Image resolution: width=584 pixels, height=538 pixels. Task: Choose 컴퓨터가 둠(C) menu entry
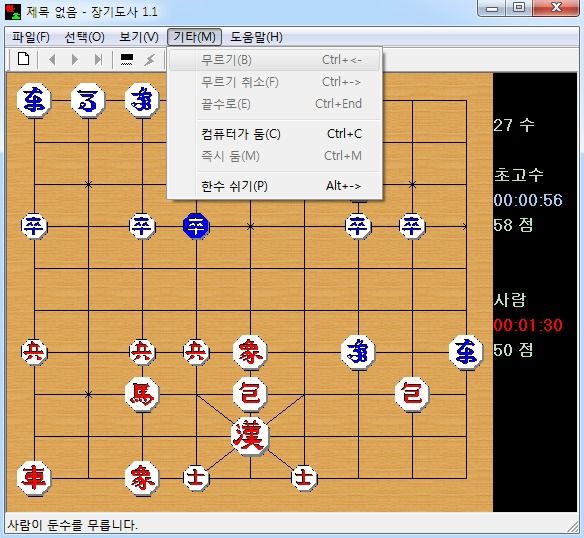coord(275,134)
